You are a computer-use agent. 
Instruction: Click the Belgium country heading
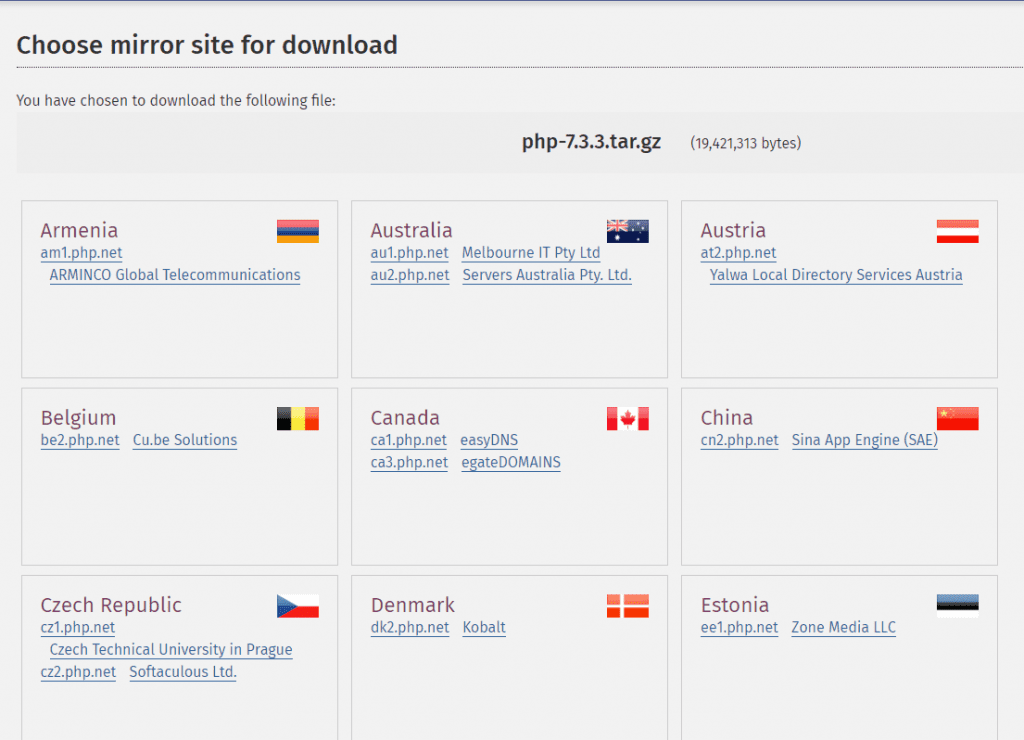[x=78, y=418]
